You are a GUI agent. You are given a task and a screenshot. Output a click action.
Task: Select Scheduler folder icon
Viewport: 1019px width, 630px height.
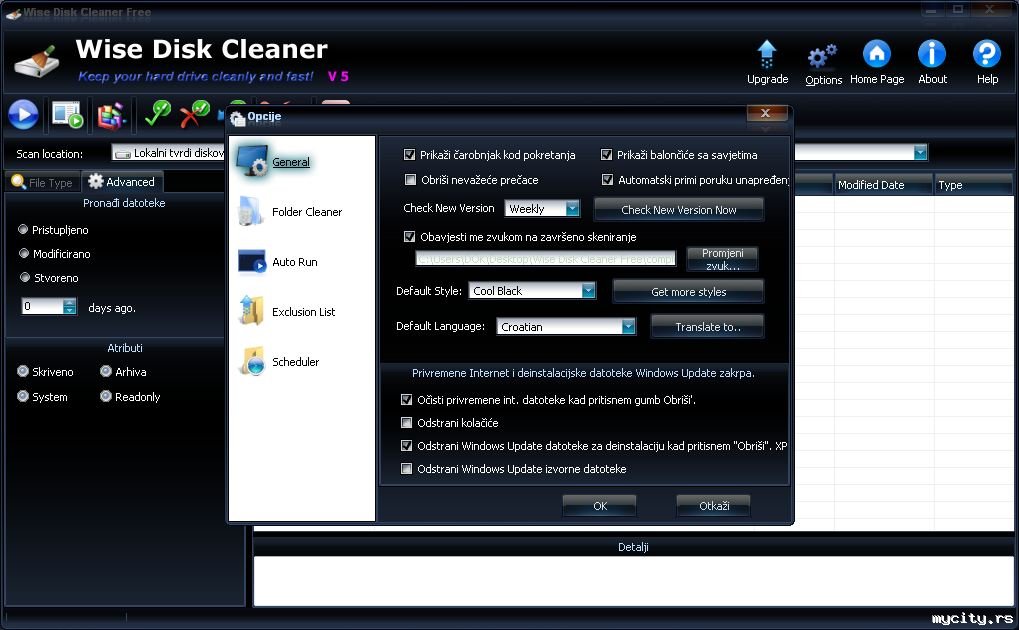252,361
